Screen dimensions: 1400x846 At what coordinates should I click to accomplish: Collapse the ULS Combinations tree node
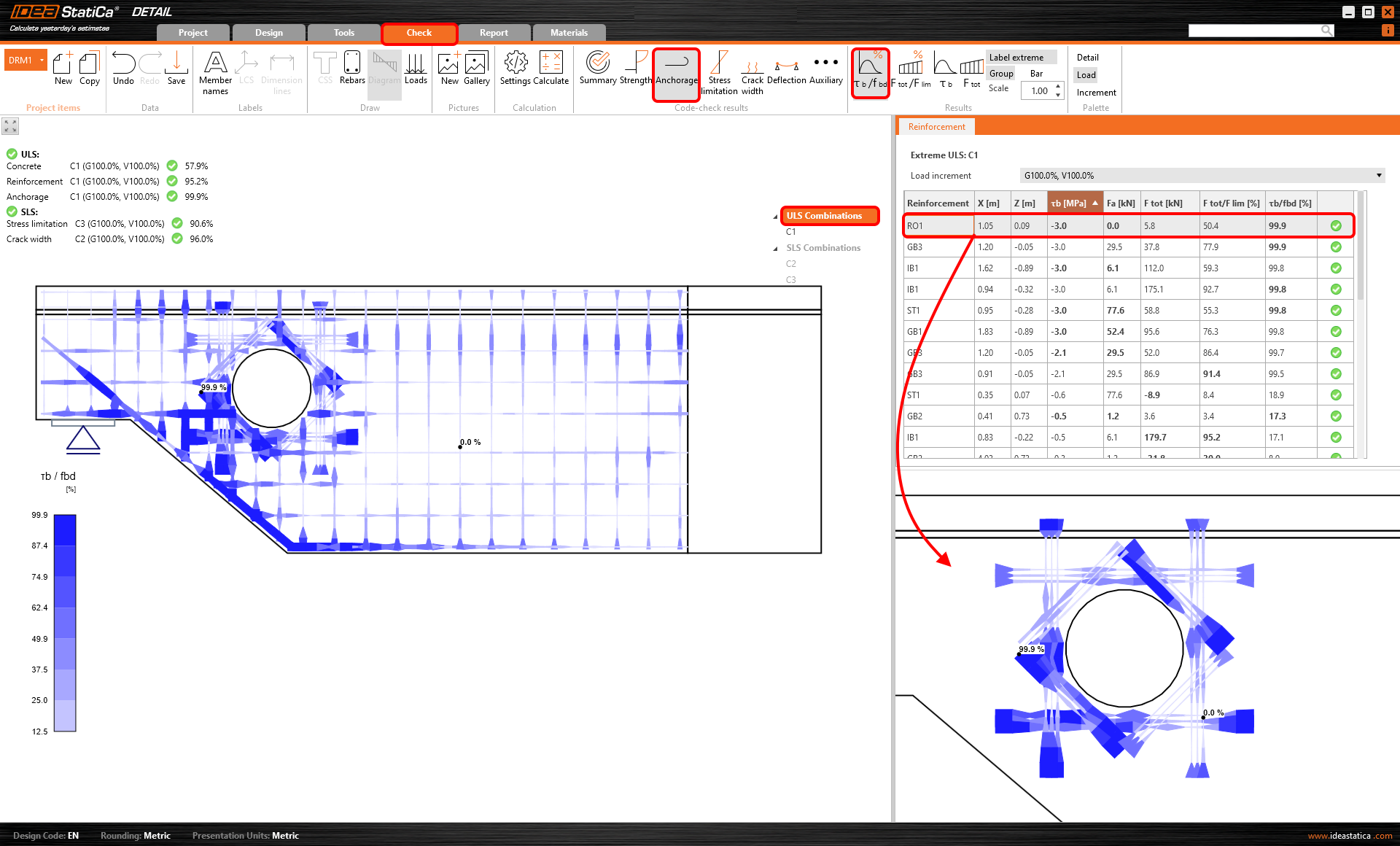tap(775, 217)
